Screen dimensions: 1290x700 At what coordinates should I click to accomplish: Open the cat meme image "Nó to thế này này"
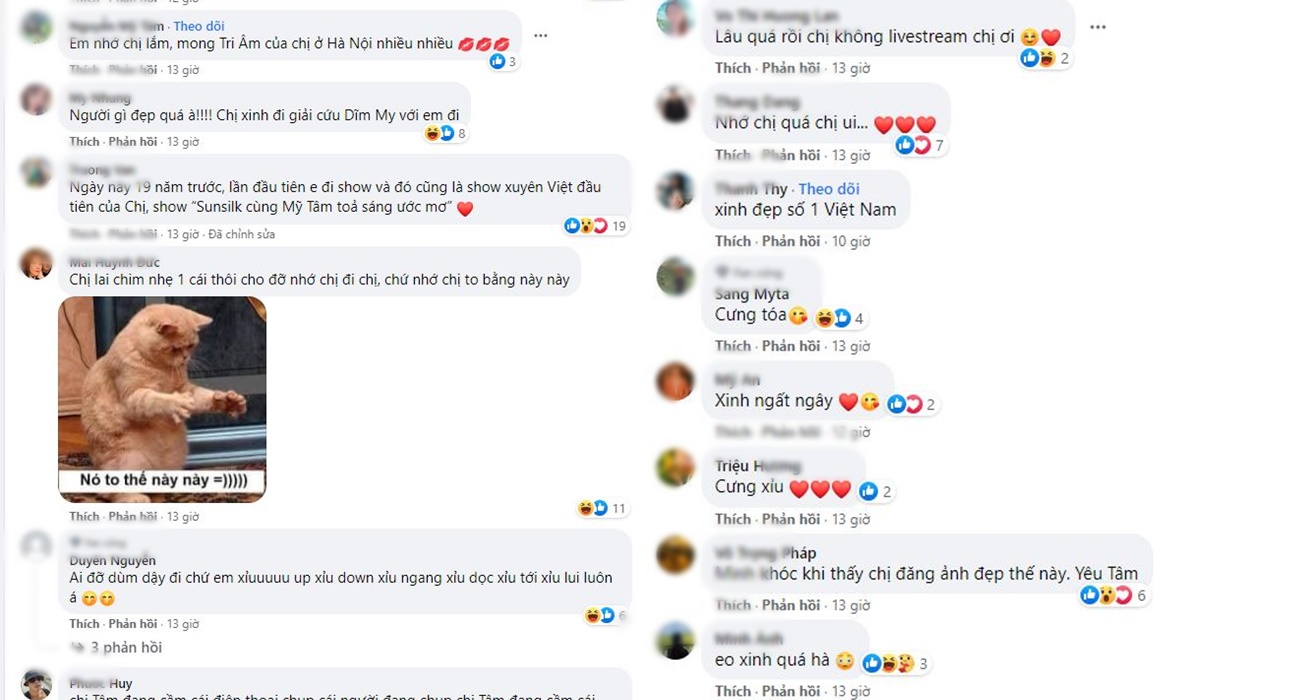(x=162, y=399)
